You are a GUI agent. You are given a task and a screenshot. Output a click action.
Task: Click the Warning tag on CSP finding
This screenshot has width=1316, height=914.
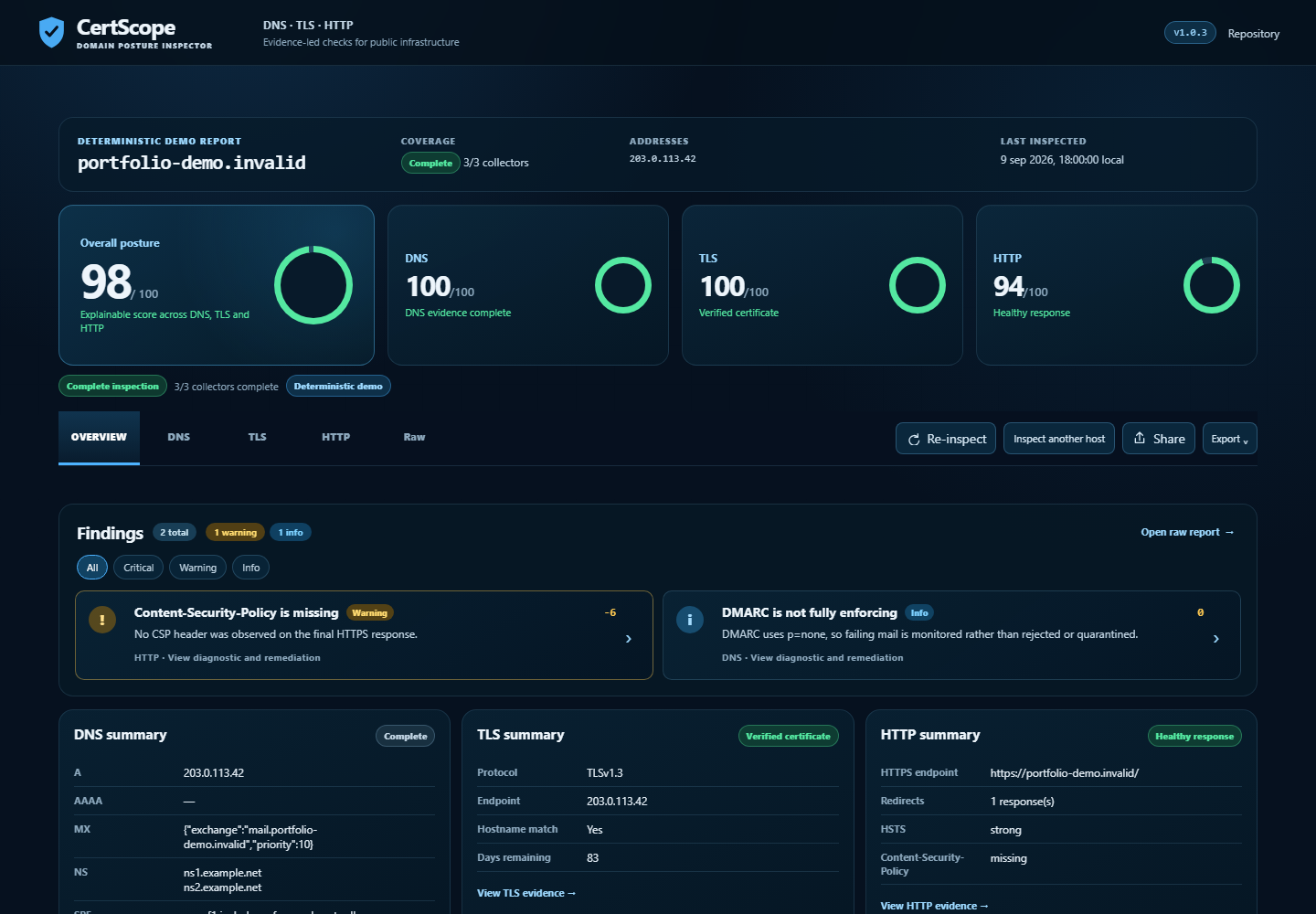coord(369,612)
